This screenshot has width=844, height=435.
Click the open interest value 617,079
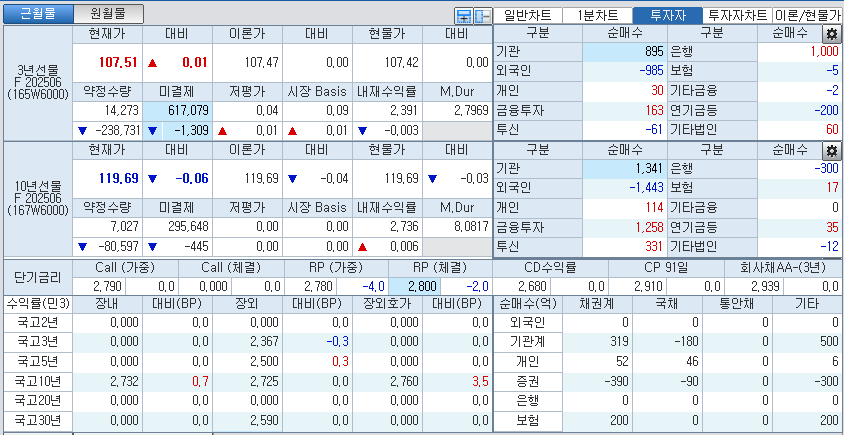188,111
